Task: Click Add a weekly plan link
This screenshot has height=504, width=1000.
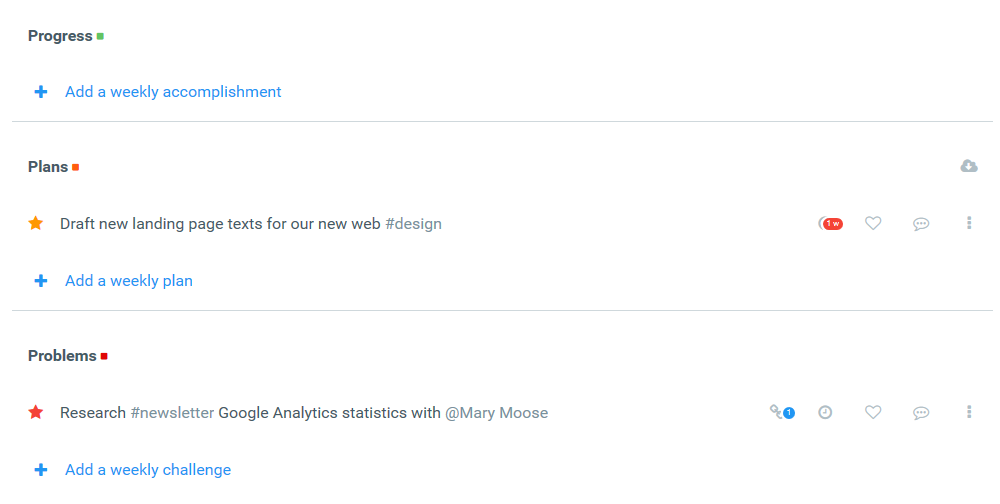Action: coord(129,281)
